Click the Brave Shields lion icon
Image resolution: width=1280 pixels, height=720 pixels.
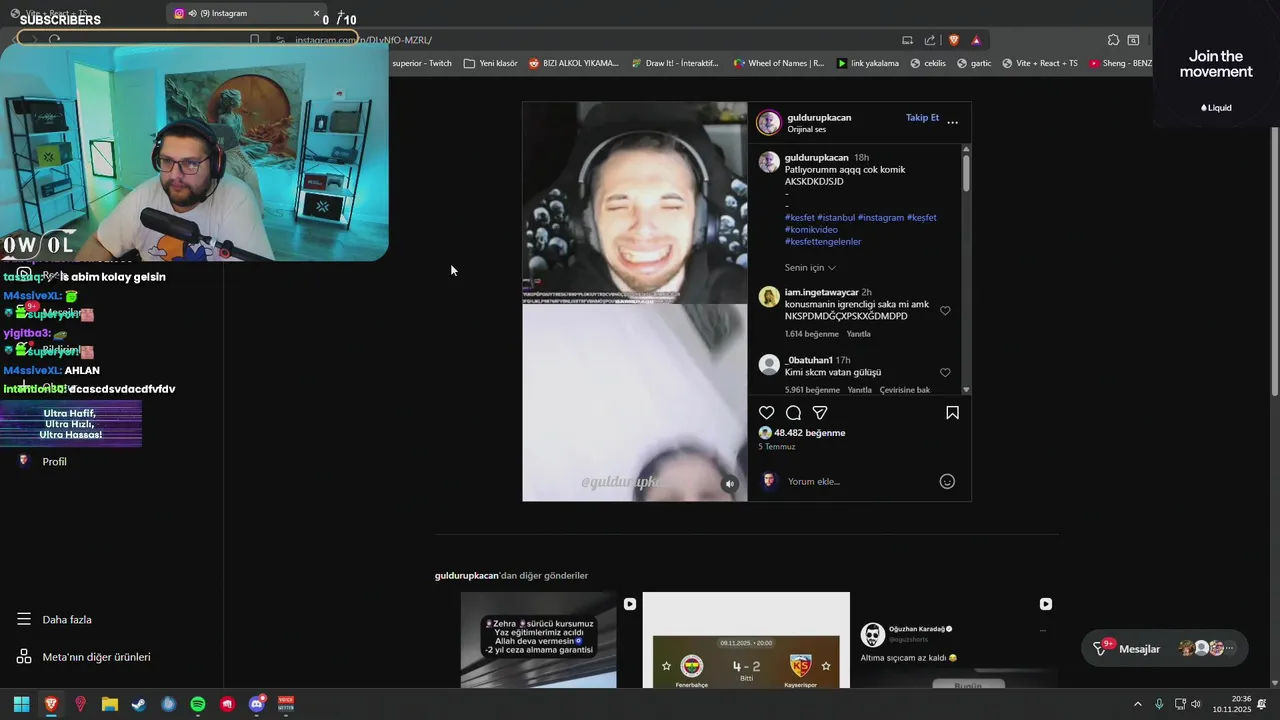pyautogui.click(x=953, y=40)
